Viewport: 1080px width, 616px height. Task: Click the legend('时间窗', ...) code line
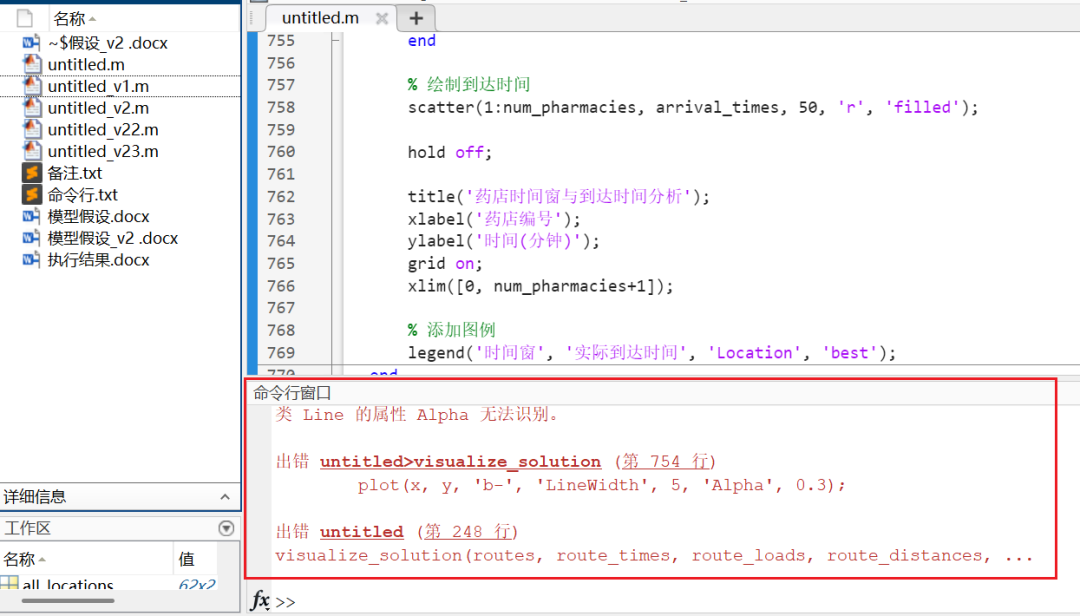click(652, 353)
